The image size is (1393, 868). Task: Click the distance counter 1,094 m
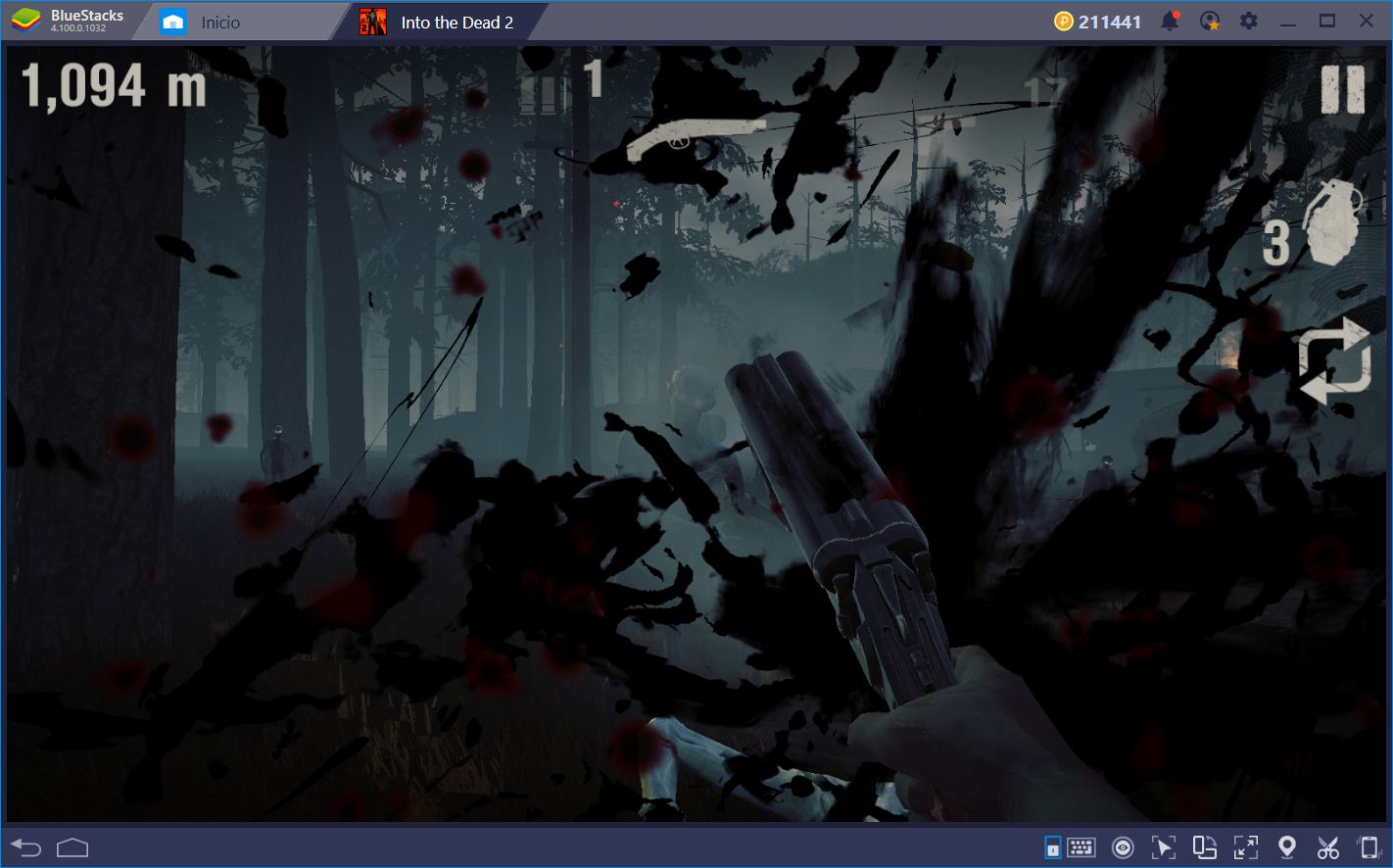pos(114,86)
